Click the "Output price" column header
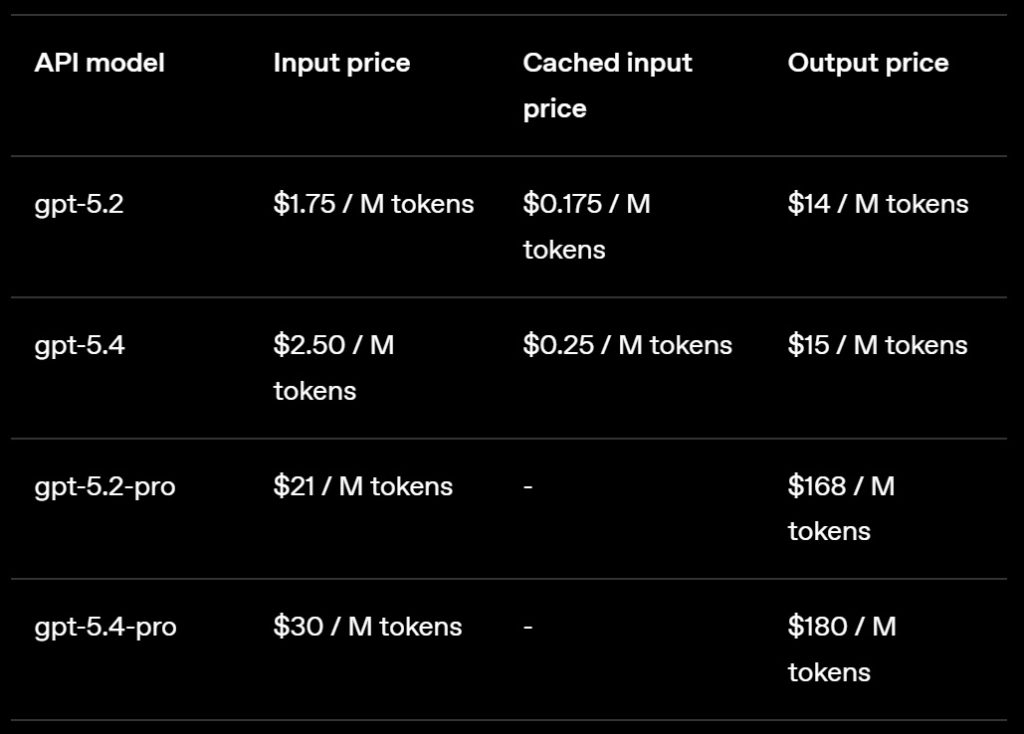1024x734 pixels. coord(867,63)
